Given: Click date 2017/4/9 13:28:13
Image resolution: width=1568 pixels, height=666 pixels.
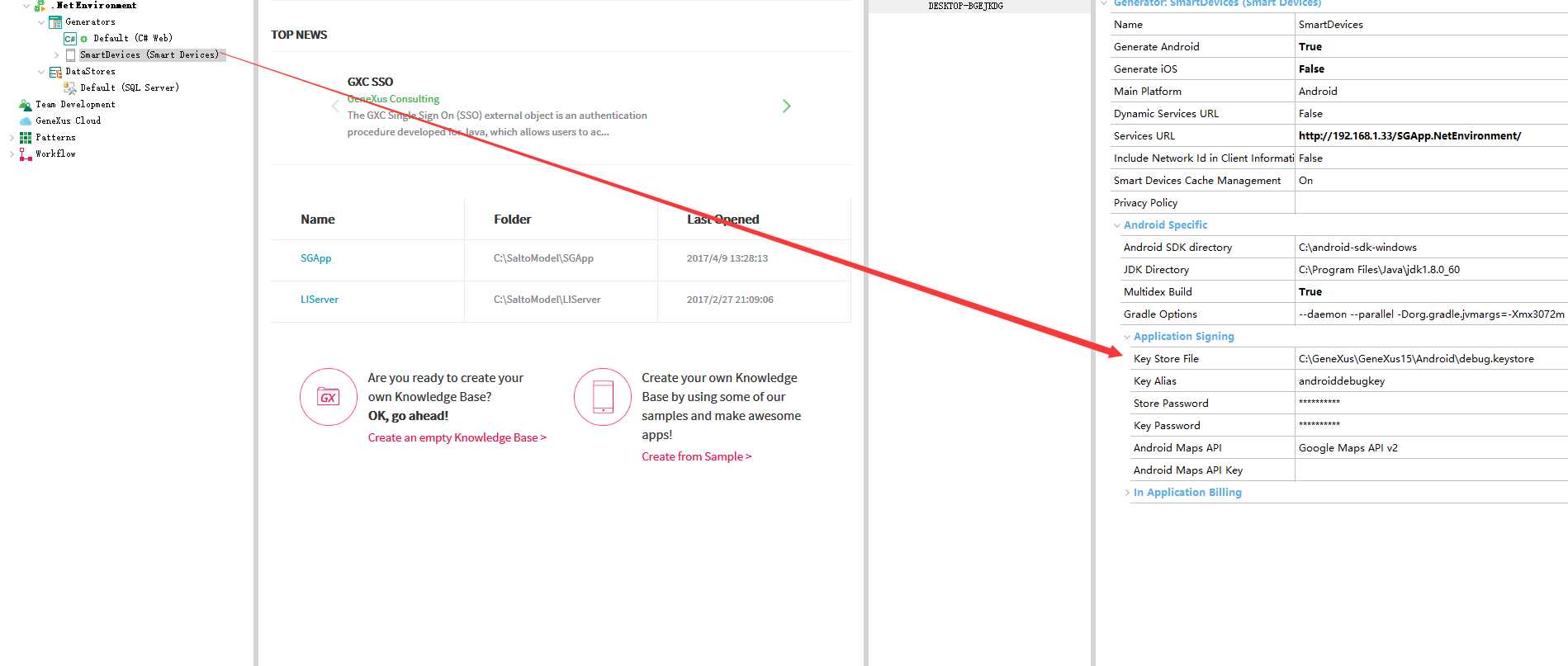Looking at the screenshot, I should (x=727, y=258).
